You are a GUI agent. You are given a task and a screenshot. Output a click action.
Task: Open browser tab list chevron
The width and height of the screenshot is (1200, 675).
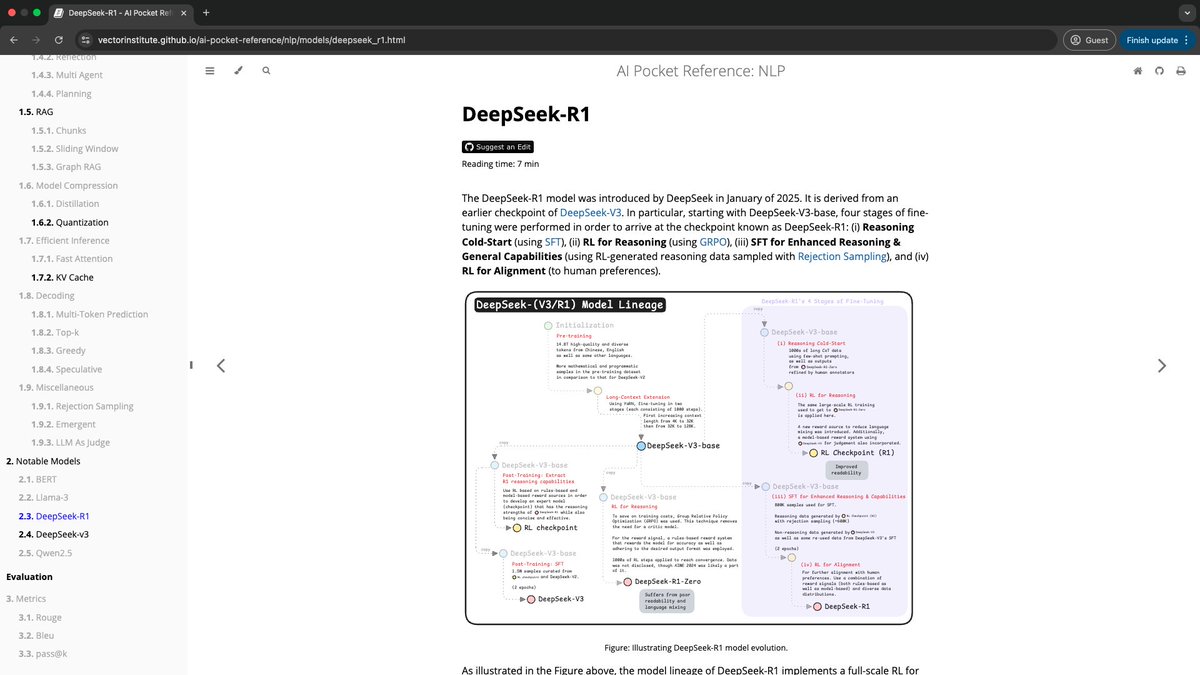pyautogui.click(x=1185, y=13)
